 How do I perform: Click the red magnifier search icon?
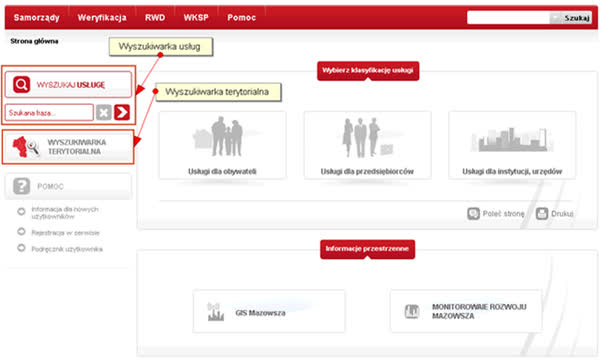tap(22, 84)
